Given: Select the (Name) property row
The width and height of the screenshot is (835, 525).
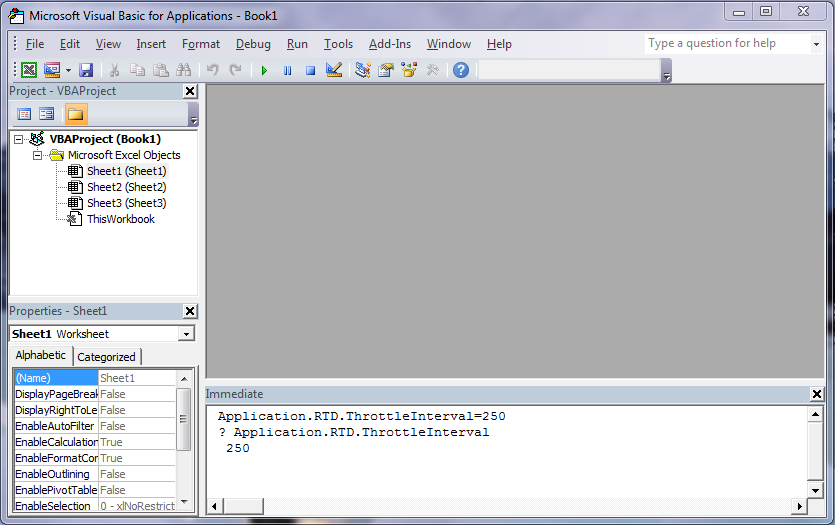Looking at the screenshot, I should 95,378.
